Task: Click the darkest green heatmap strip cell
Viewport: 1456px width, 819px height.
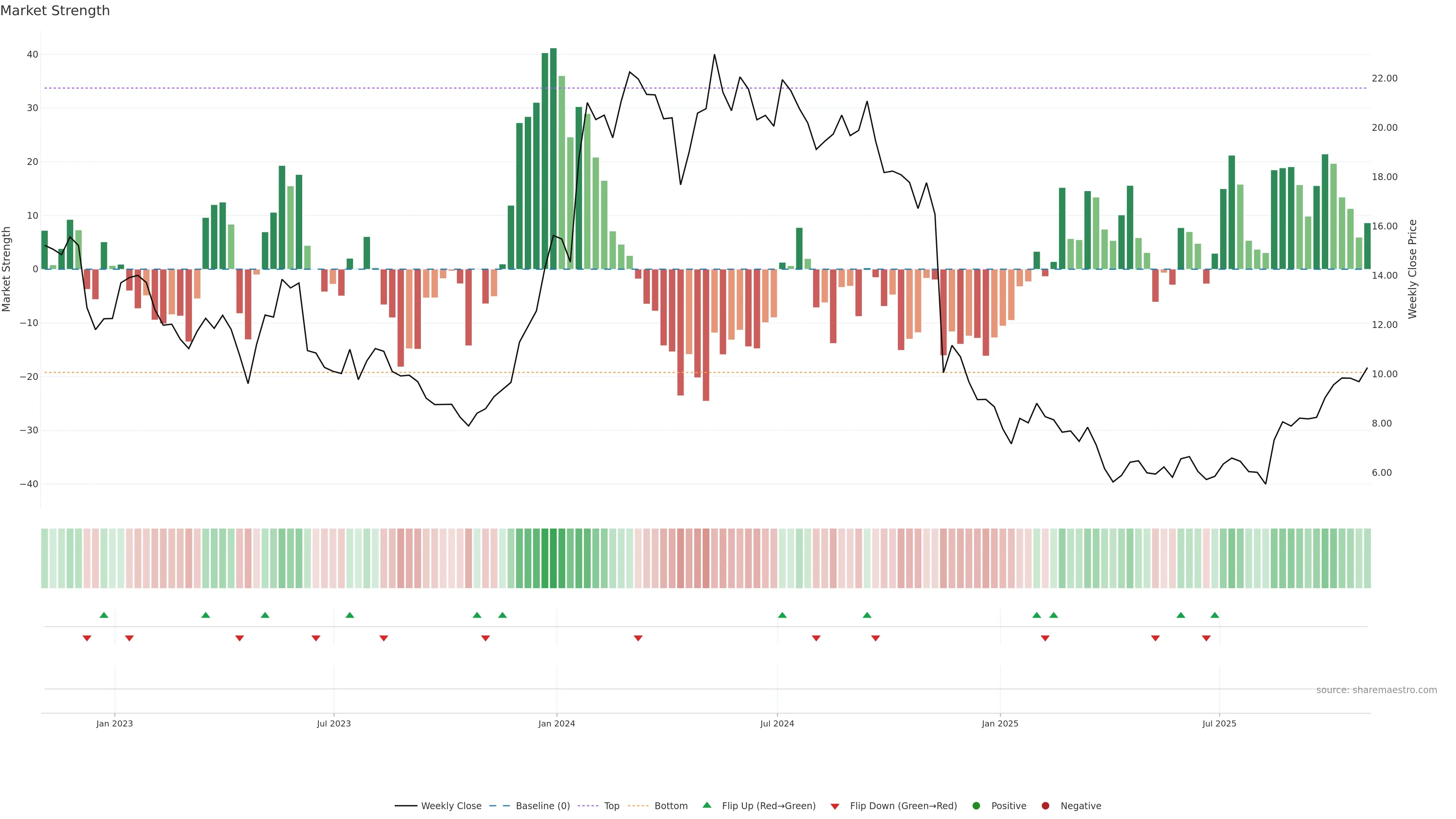Action: point(553,559)
